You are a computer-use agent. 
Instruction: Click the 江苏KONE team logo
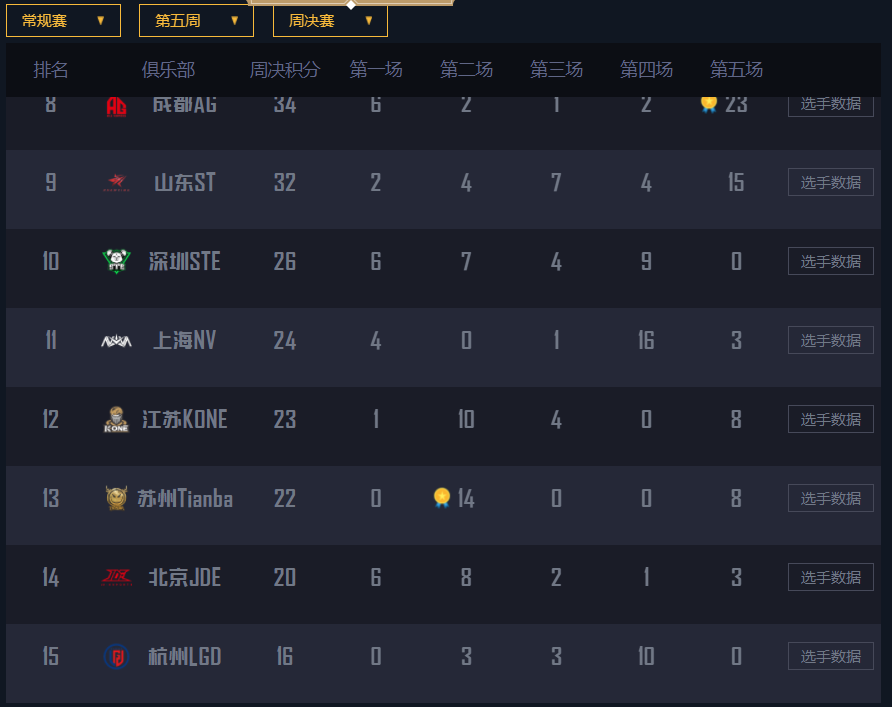point(117,420)
